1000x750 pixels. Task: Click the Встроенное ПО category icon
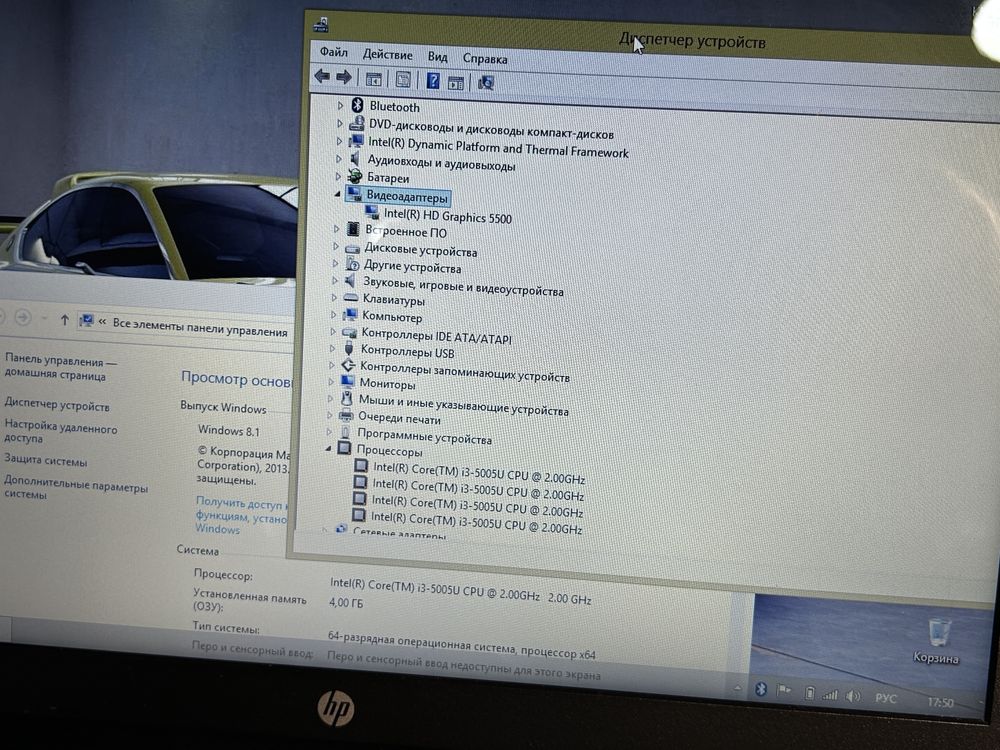tap(353, 228)
